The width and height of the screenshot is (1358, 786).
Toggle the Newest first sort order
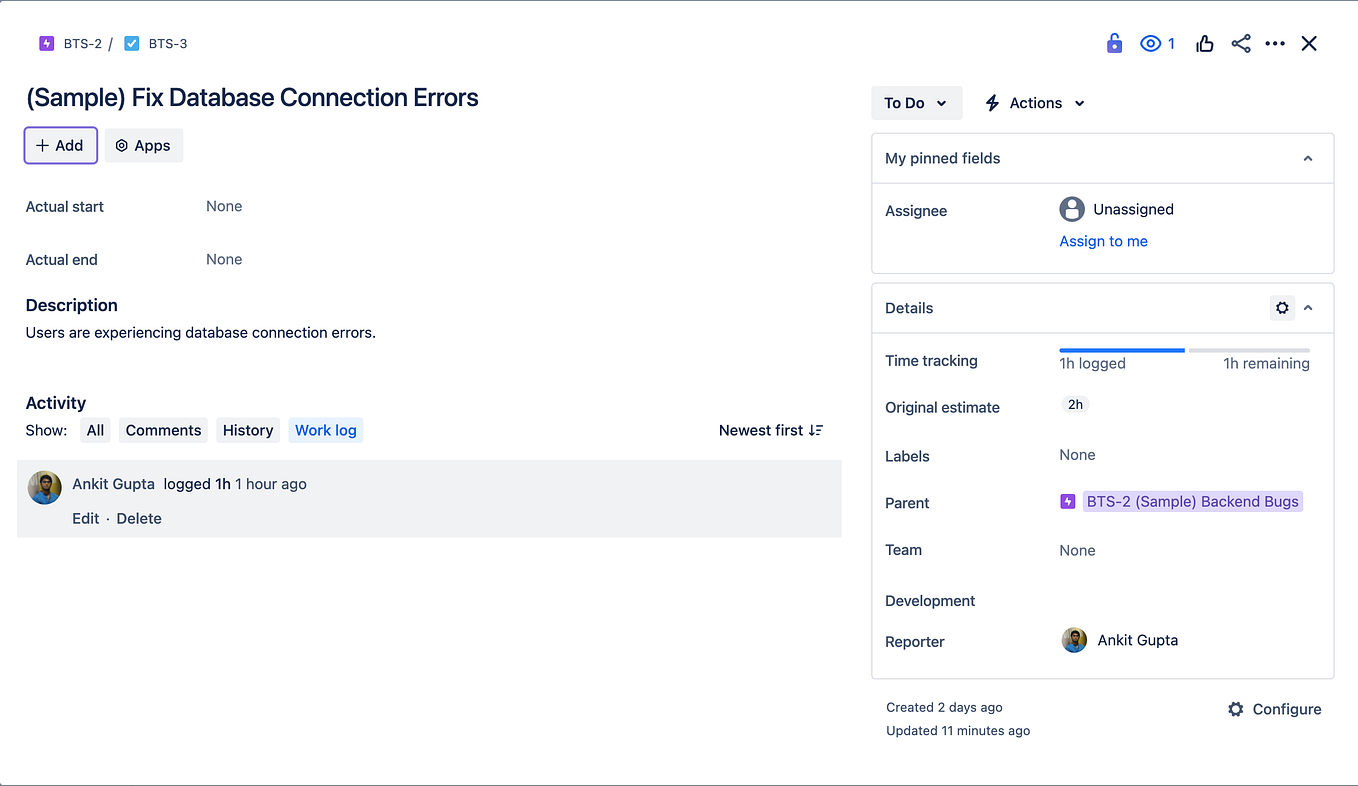(770, 430)
